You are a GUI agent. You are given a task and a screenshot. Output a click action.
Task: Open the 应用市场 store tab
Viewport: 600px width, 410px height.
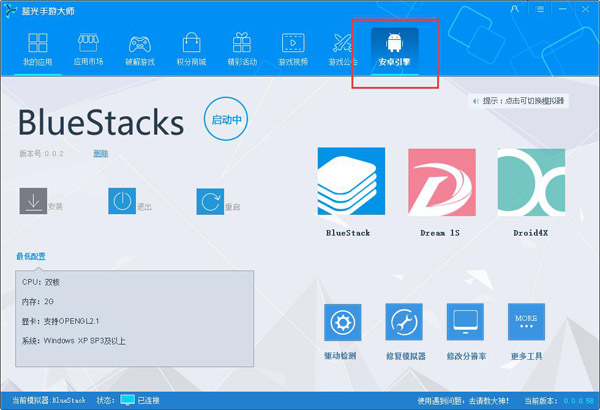(88, 50)
